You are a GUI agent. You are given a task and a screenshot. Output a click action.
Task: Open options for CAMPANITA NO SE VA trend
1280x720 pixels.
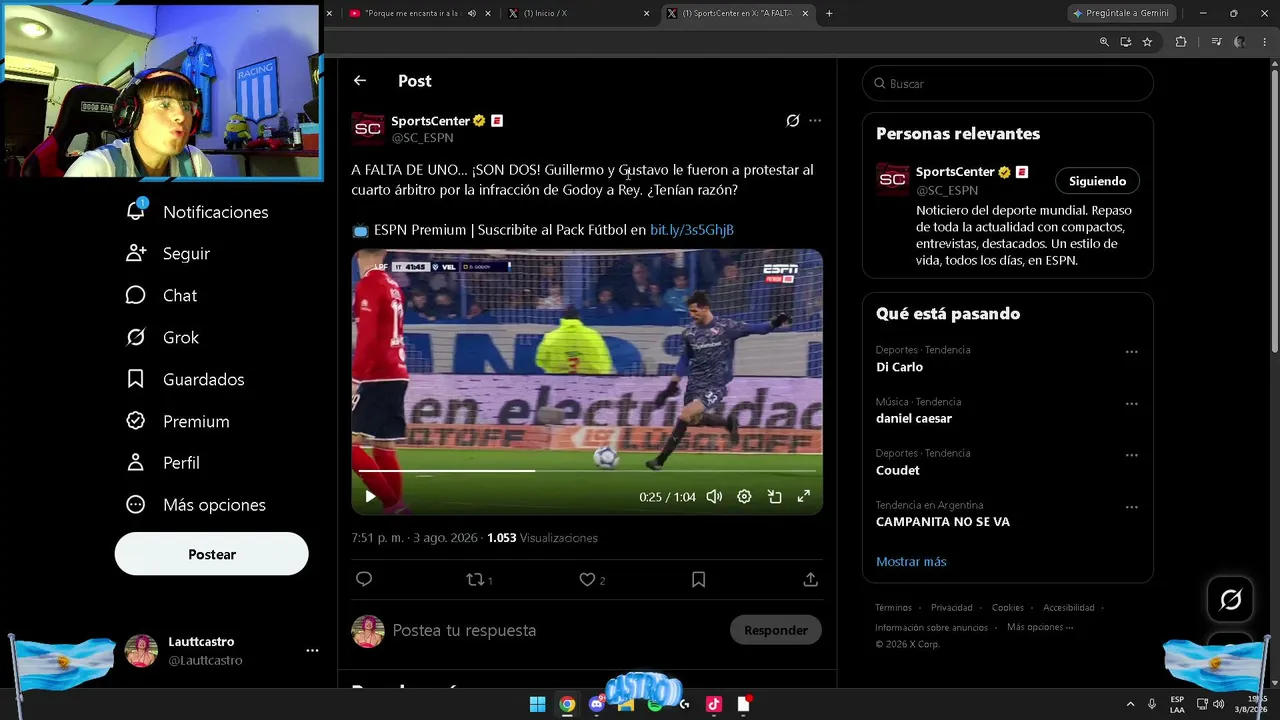pyautogui.click(x=1132, y=507)
